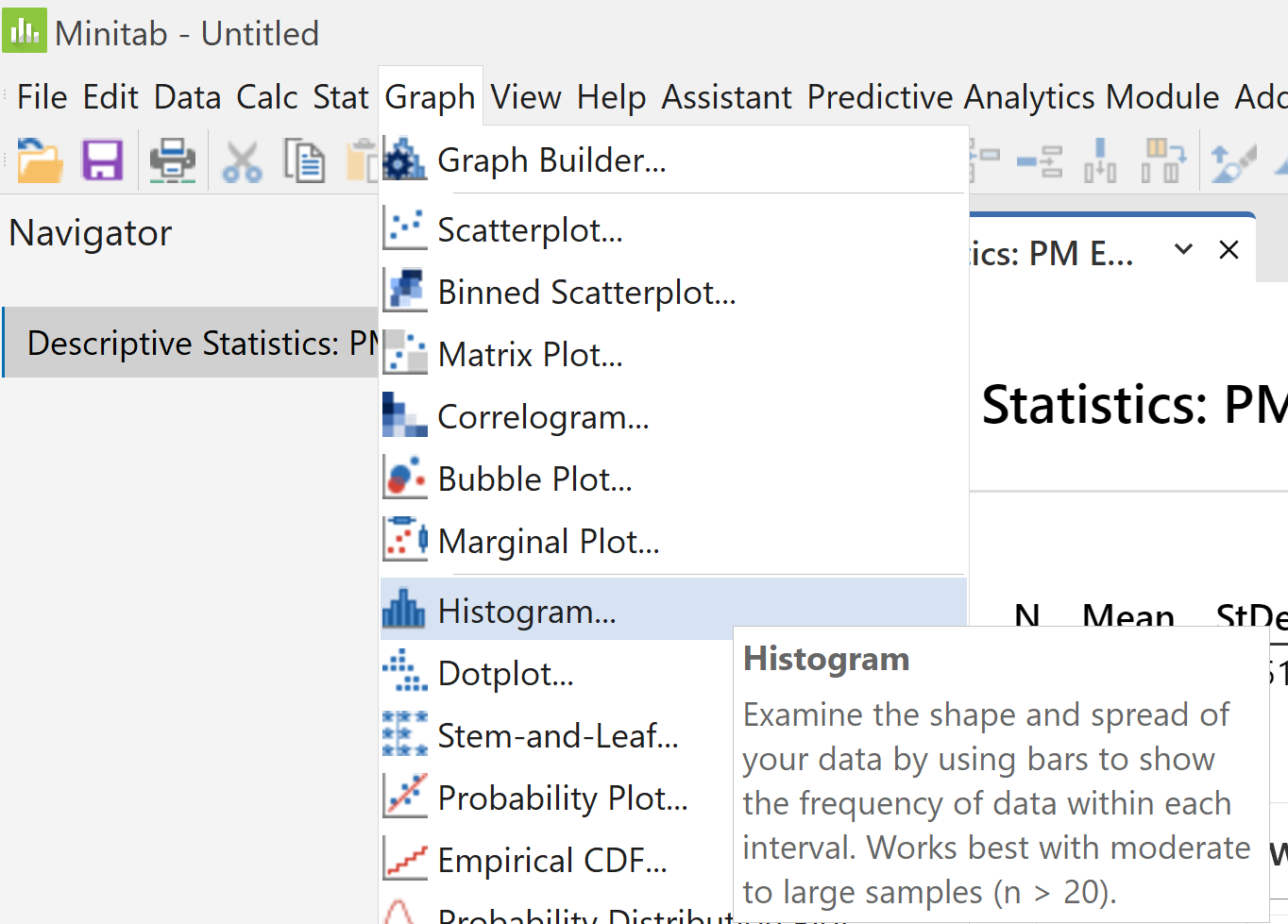The height and width of the screenshot is (924, 1288).
Task: Open the Data menu
Action: click(x=187, y=97)
